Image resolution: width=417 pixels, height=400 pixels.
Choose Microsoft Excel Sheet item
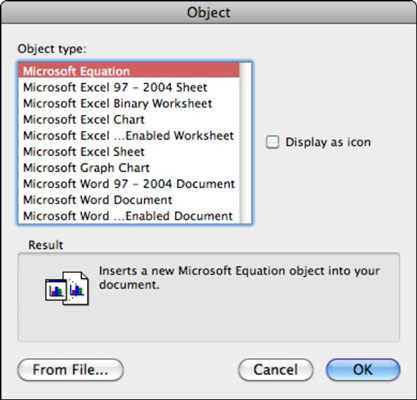click(129, 152)
